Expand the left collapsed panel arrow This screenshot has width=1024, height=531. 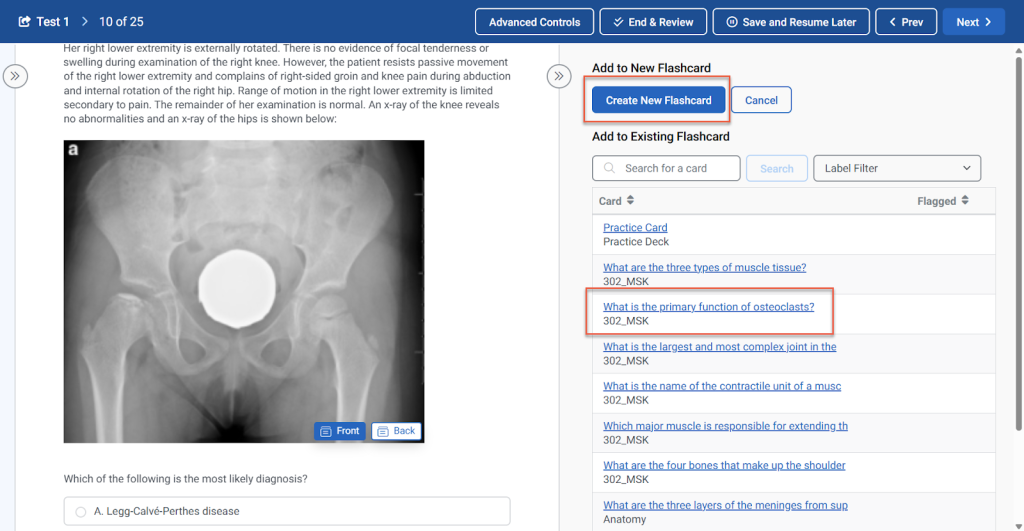click(15, 76)
